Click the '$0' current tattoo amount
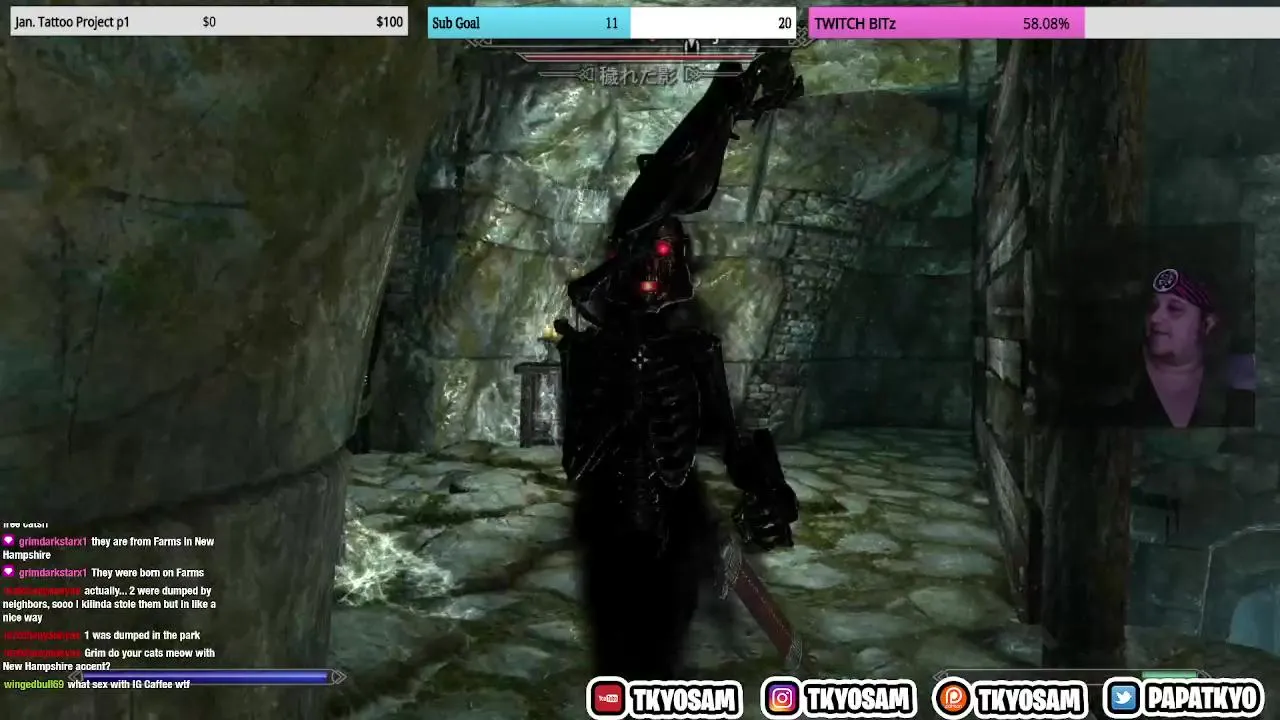 pos(209,22)
